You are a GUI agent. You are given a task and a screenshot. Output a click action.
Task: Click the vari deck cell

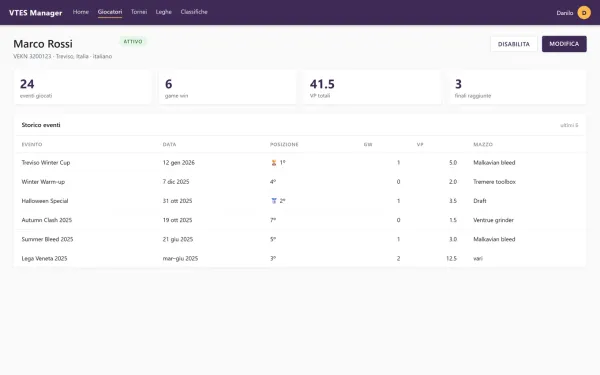pyautogui.click(x=478, y=258)
